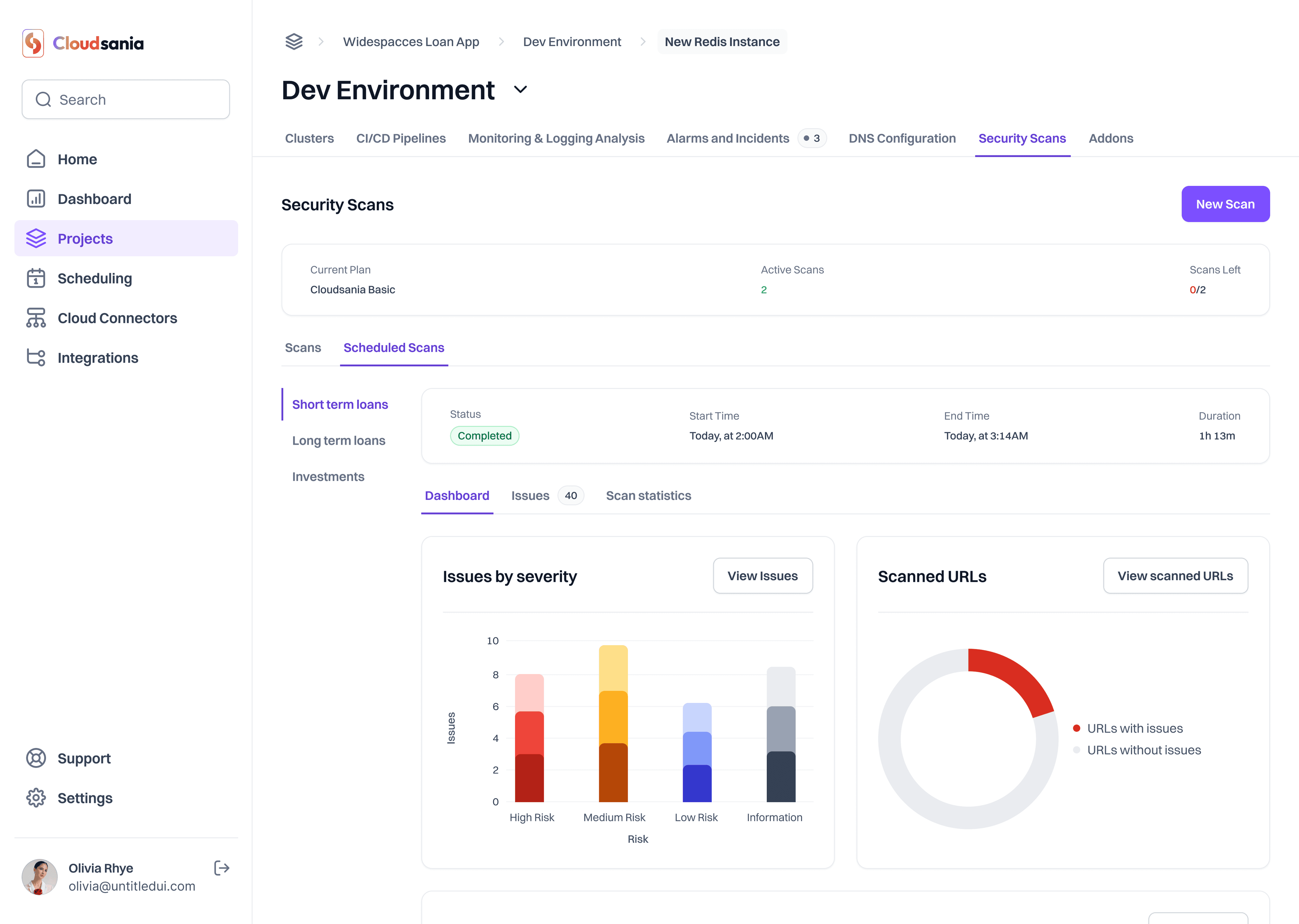Click the Integrations icon in sidebar
The image size is (1299, 924).
coord(36,358)
